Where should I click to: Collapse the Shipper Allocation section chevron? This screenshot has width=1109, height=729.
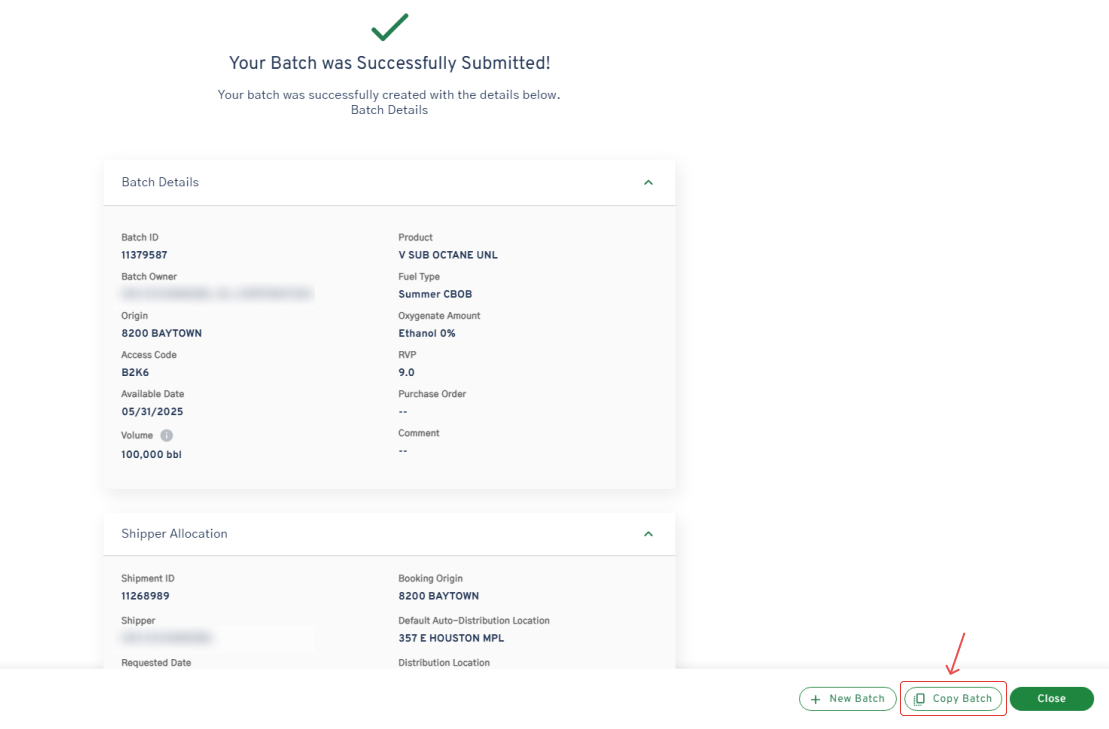click(649, 534)
